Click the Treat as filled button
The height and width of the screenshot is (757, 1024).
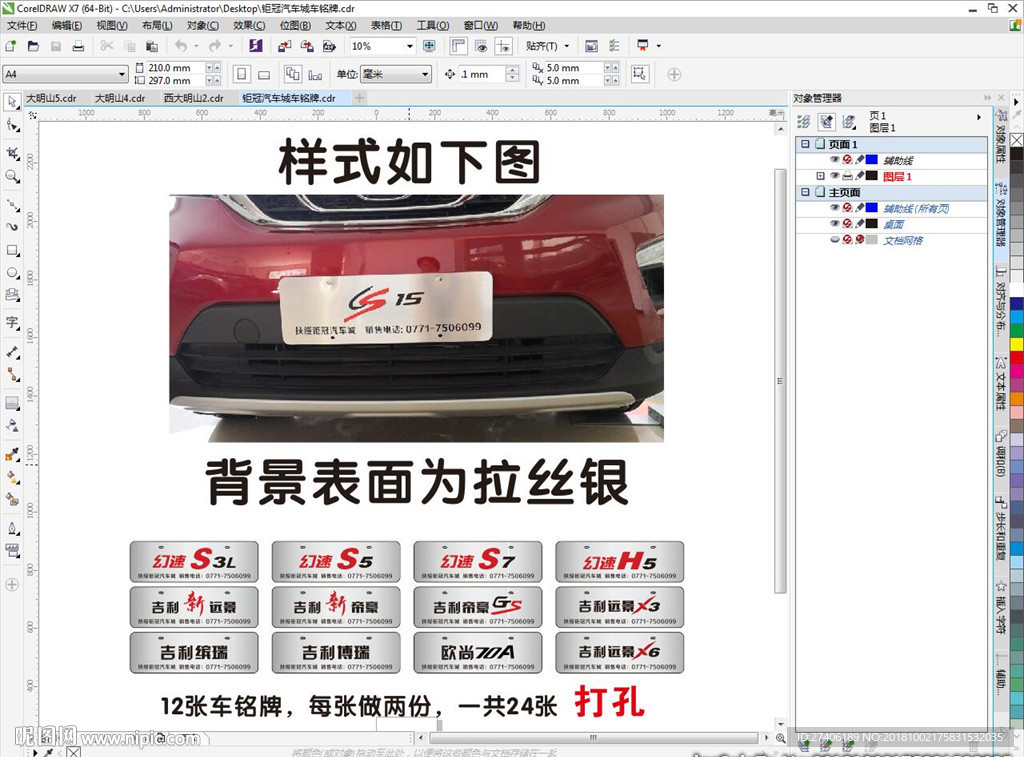(x=640, y=74)
